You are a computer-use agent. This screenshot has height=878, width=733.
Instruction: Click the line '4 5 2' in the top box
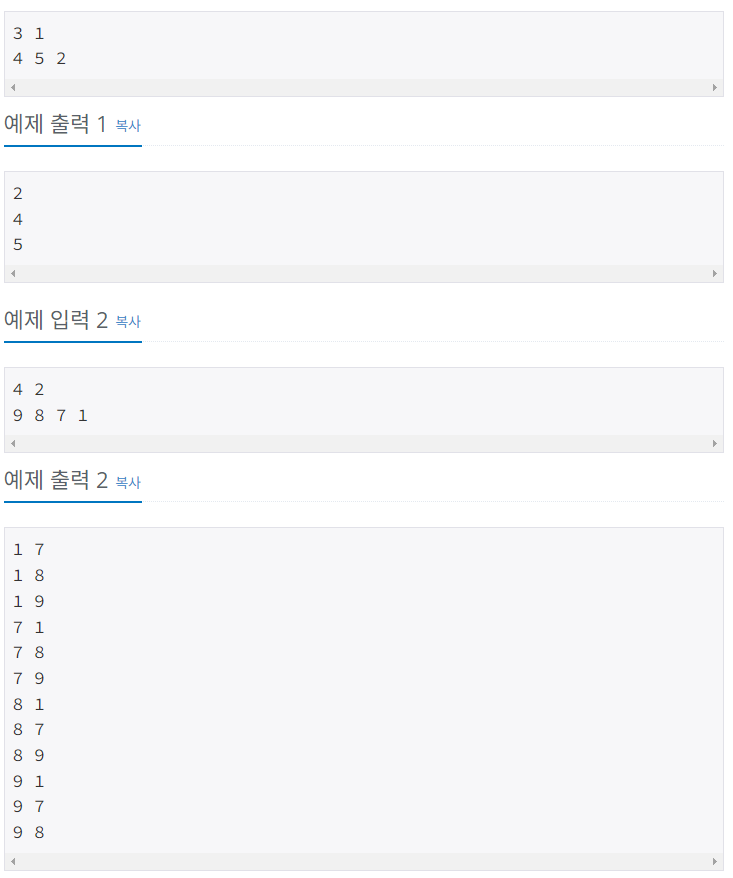click(x=40, y=58)
